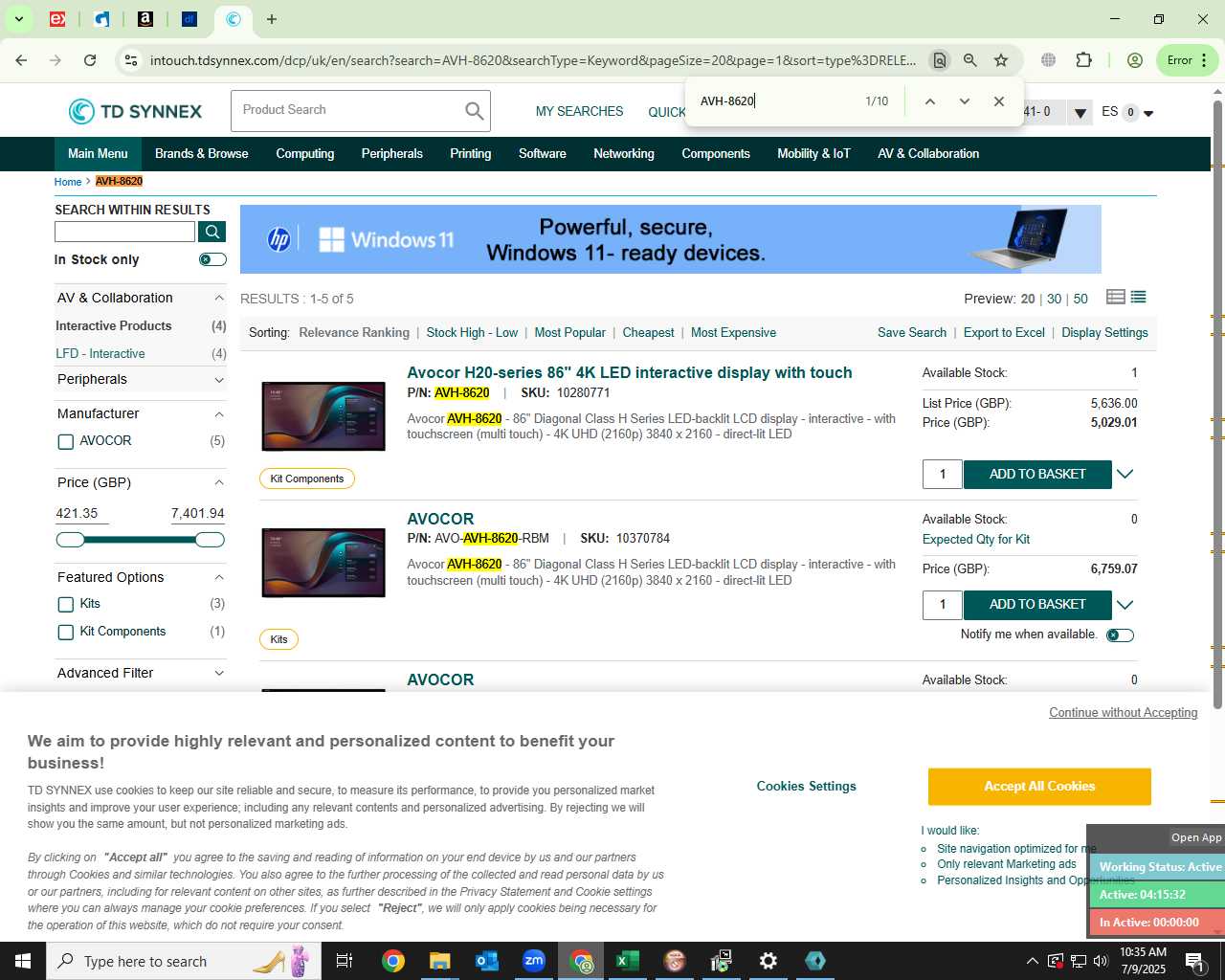Screen dimensions: 1225x980
Task: Open the notification center icon
Action: tap(1194, 961)
